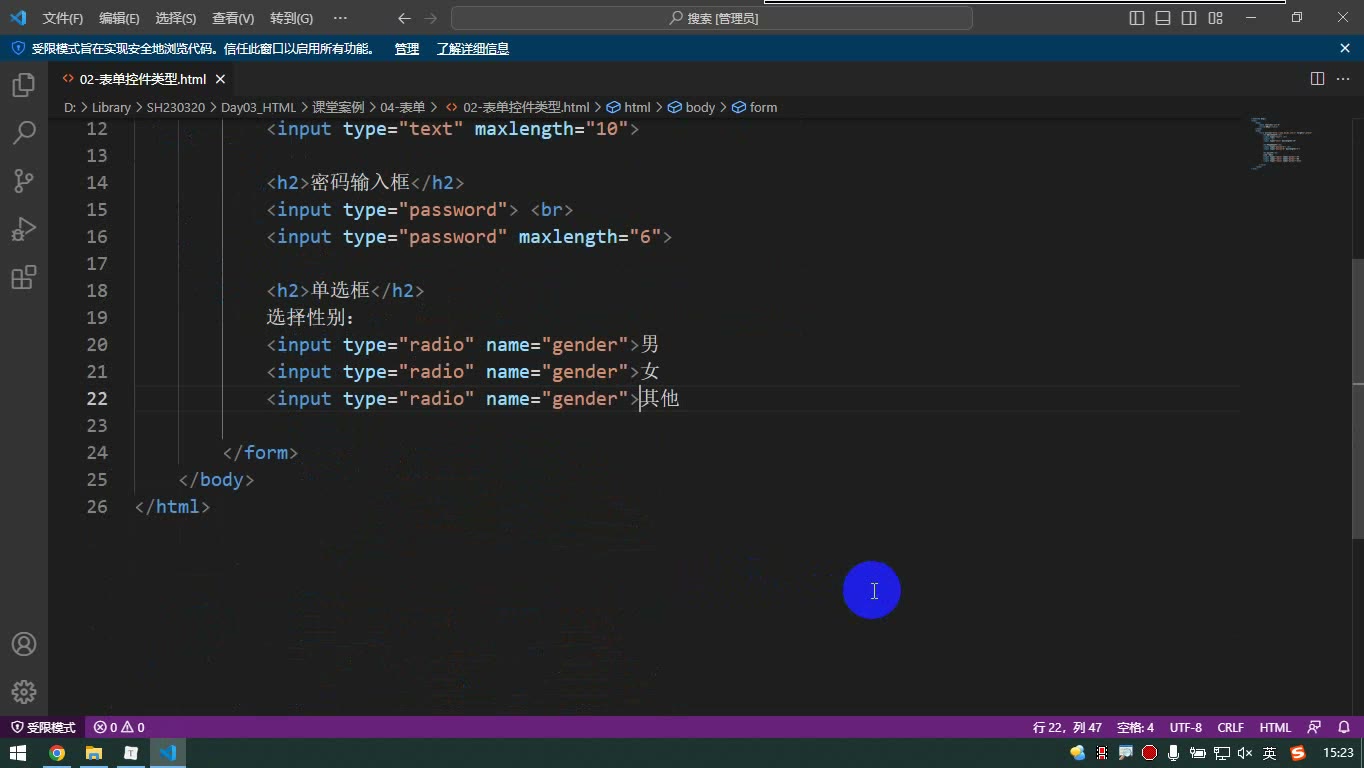
Task: Open the 查看(V) menu
Action: click(233, 18)
